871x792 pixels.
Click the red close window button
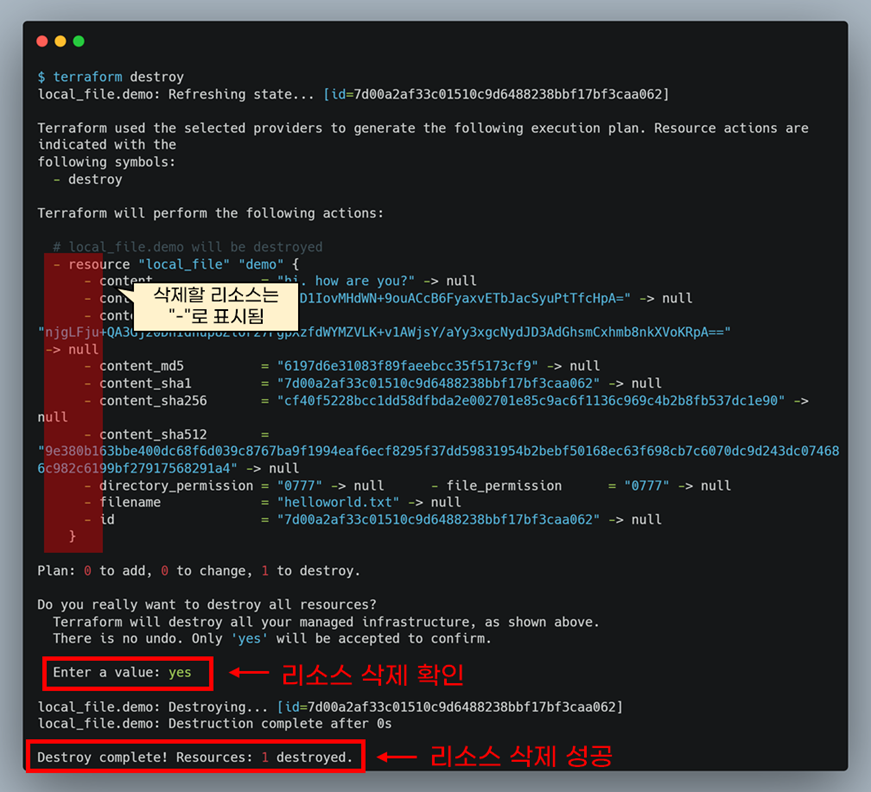(x=42, y=41)
